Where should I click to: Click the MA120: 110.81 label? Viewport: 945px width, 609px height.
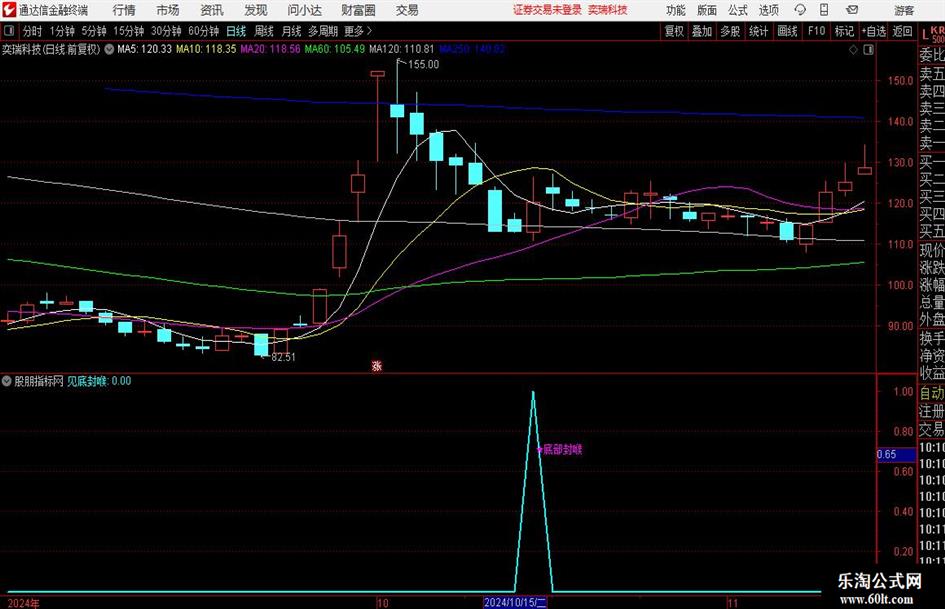coord(401,49)
